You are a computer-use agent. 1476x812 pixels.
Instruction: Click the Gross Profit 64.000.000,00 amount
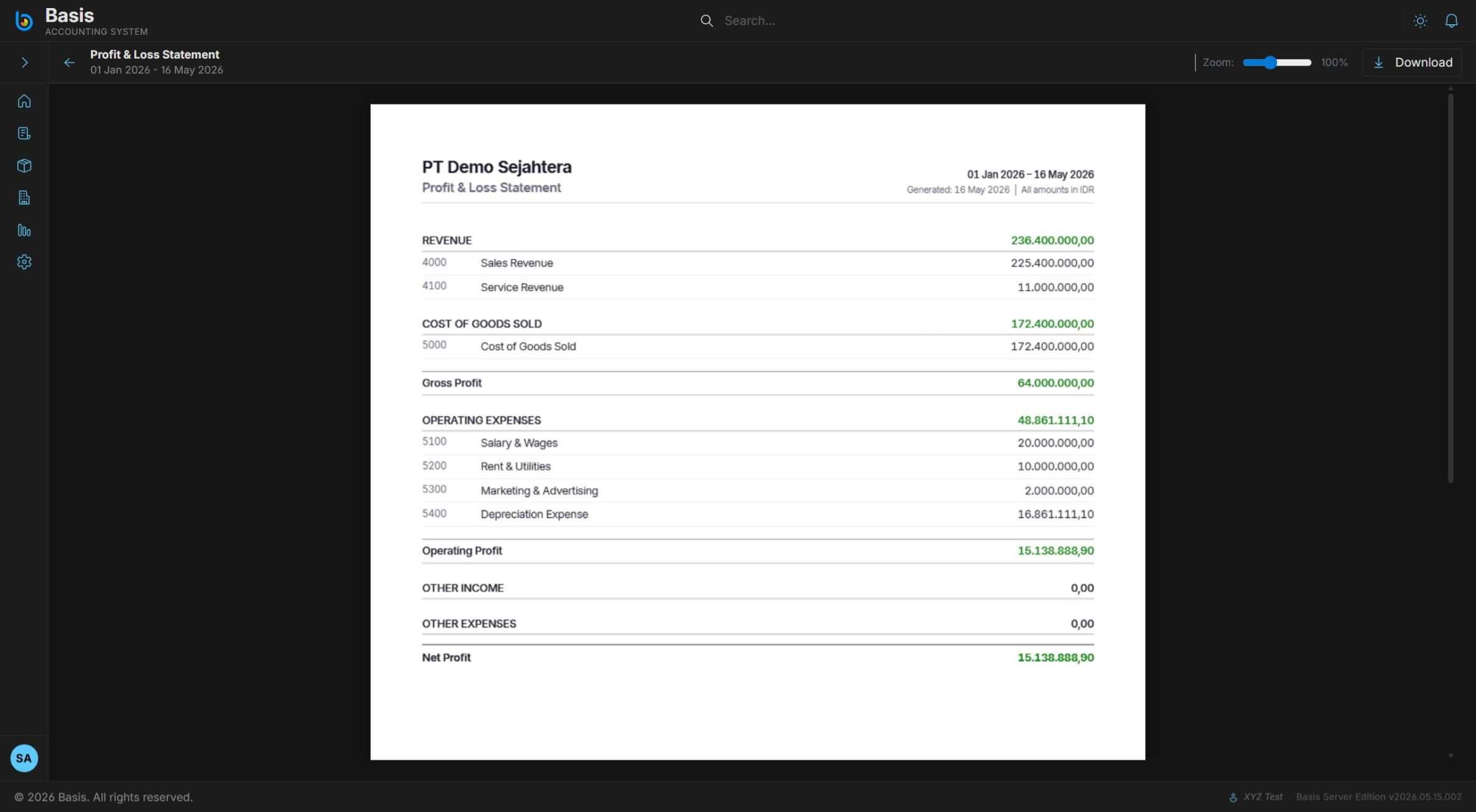point(1055,383)
